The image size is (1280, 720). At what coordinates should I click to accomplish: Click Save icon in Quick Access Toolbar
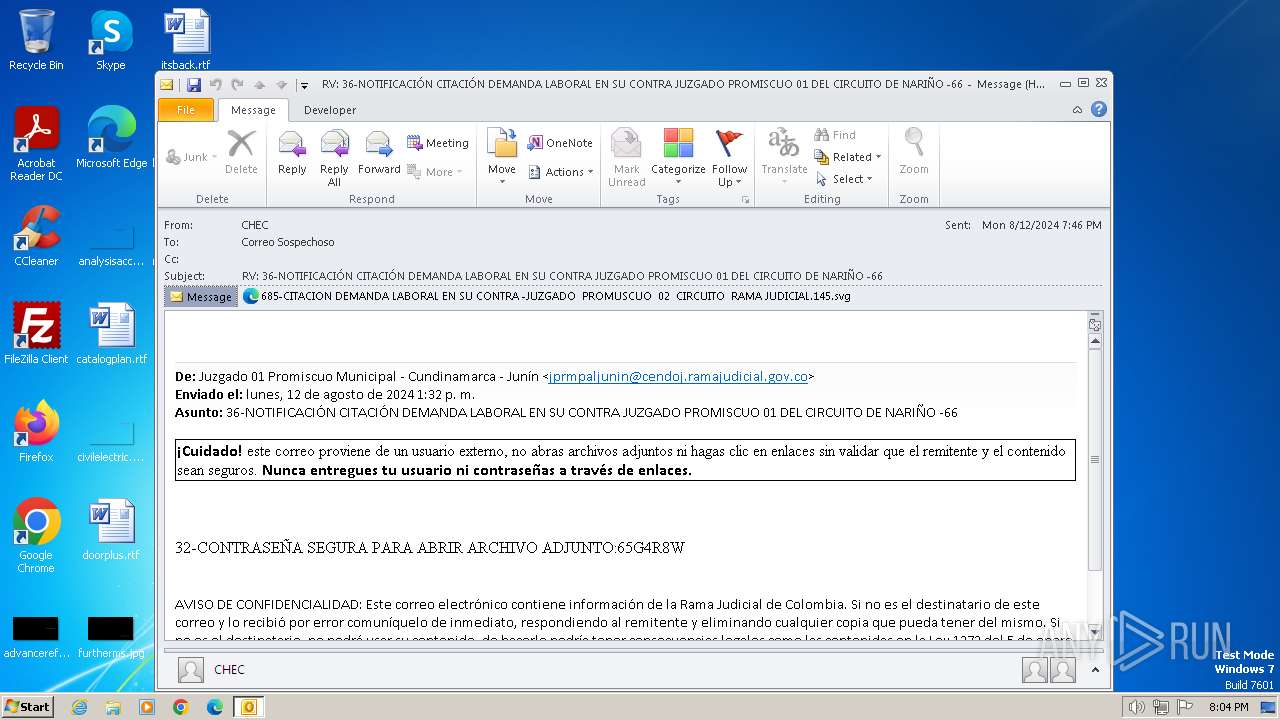[194, 85]
